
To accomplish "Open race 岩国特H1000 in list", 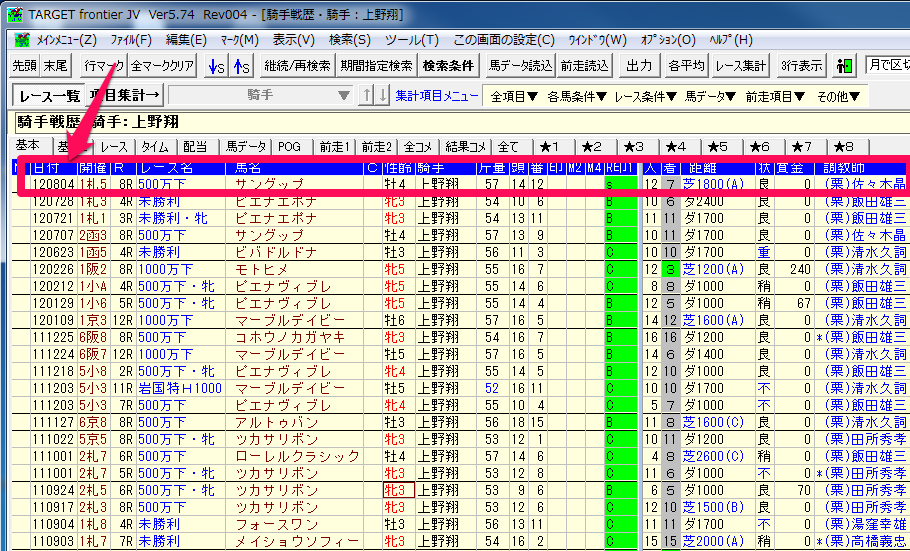I will [180, 388].
